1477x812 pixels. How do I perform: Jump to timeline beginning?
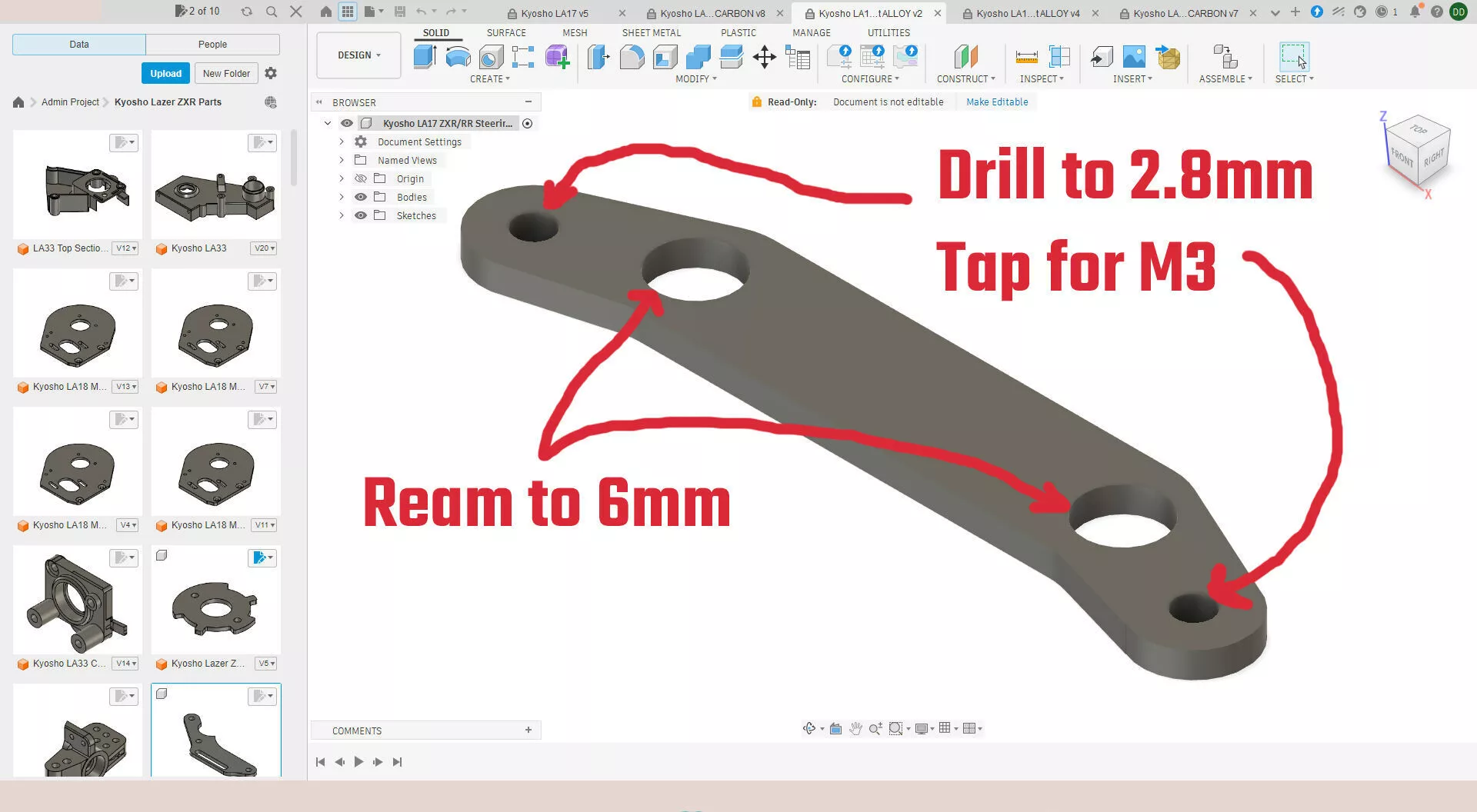320,762
